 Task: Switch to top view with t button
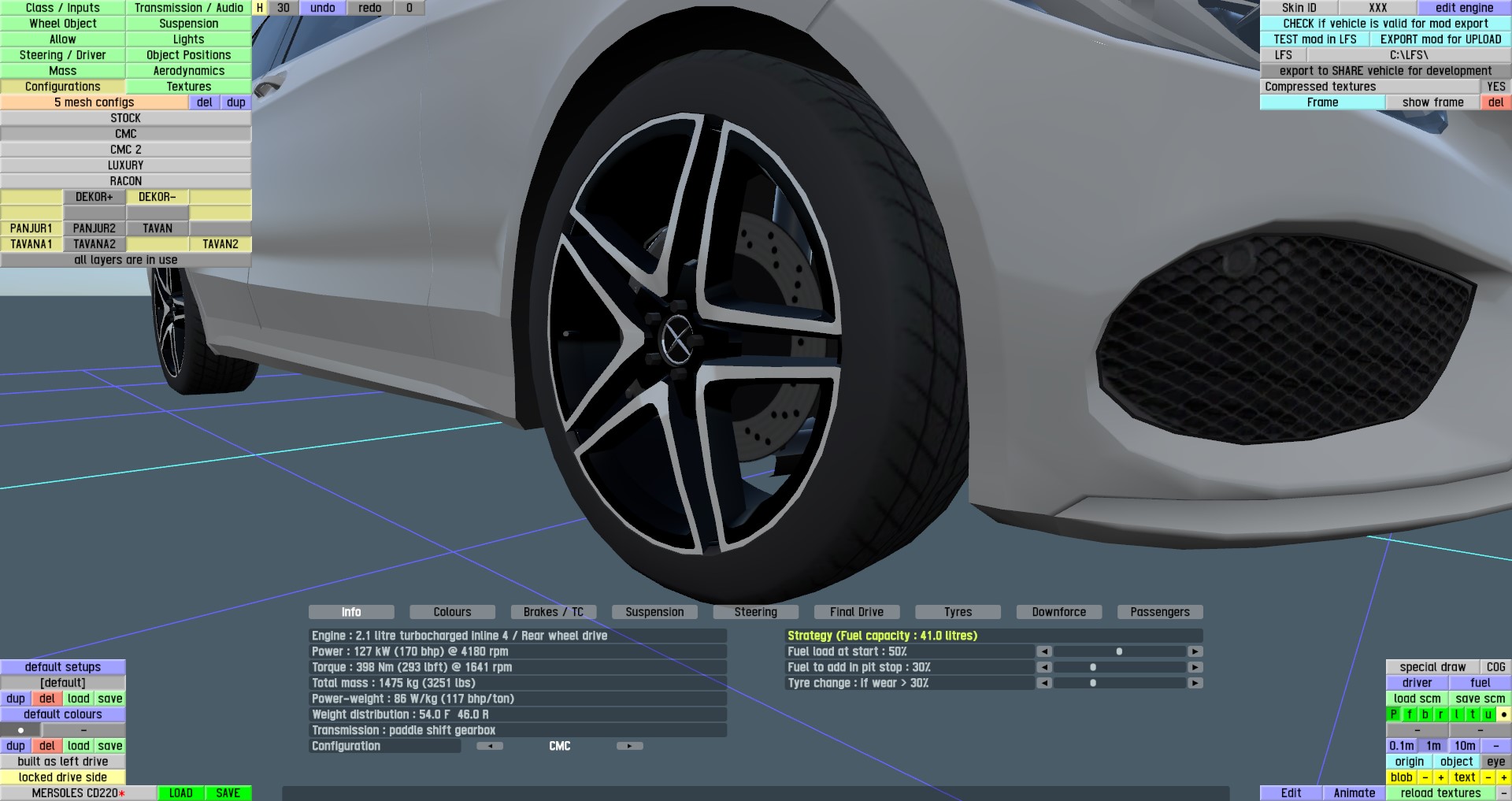1472,714
